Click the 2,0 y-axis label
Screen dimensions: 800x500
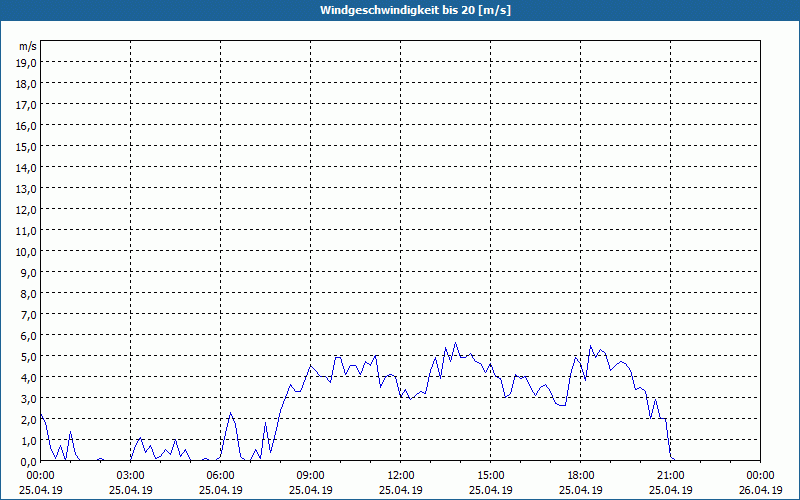click(29, 420)
